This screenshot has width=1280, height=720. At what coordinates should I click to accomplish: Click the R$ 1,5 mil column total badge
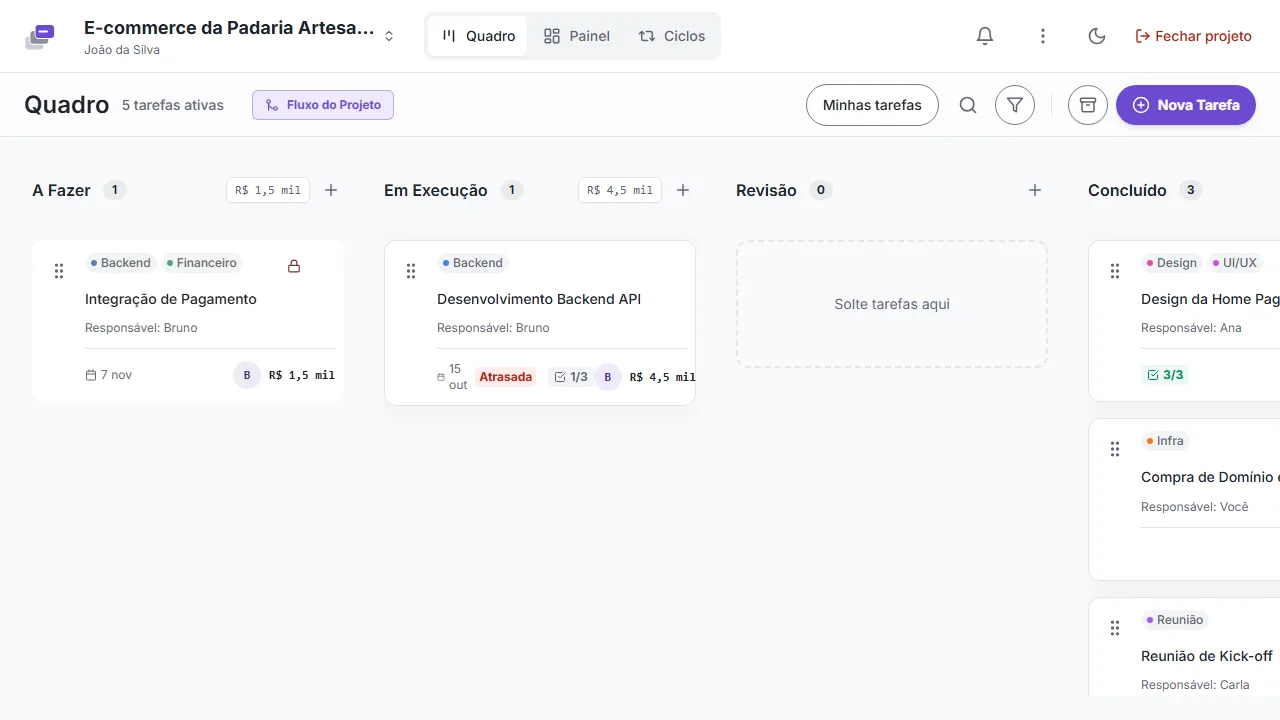[x=268, y=190]
